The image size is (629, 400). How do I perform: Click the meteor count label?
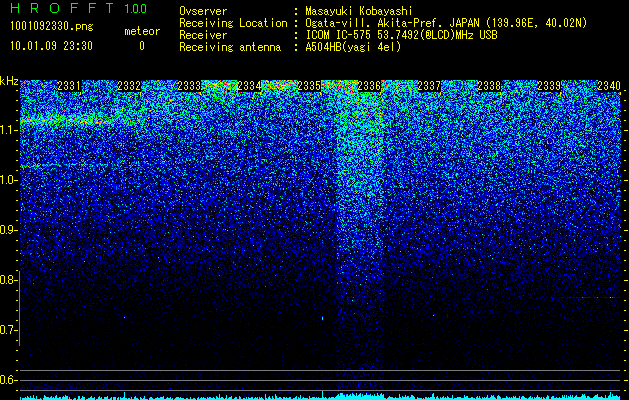(x=142, y=31)
